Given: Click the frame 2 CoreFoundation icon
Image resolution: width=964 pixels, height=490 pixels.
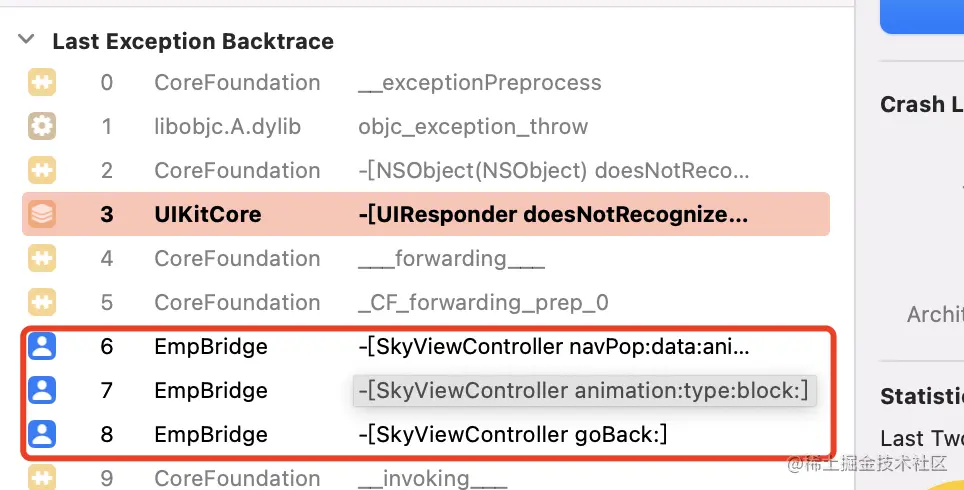Looking at the screenshot, I should pyautogui.click(x=42, y=171).
